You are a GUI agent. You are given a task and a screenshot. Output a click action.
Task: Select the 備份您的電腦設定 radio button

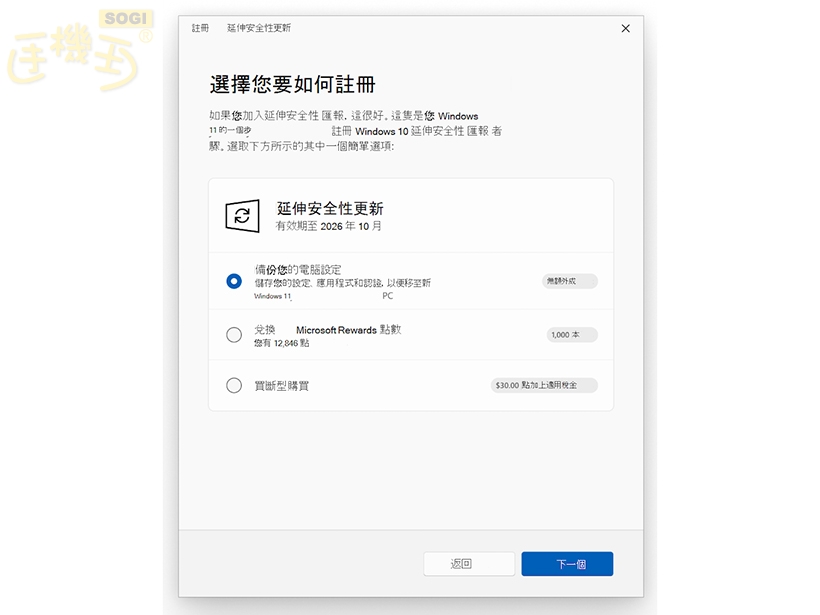click(x=234, y=282)
